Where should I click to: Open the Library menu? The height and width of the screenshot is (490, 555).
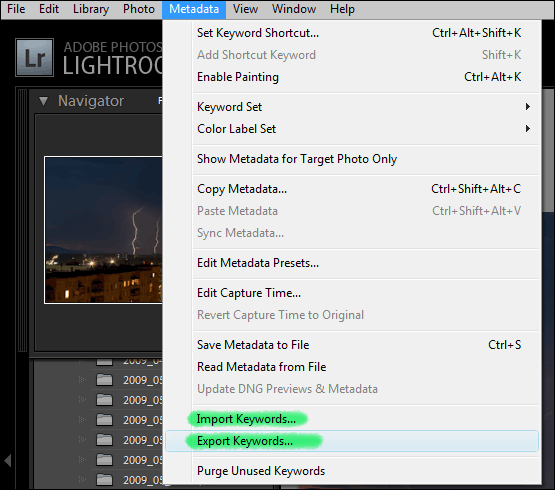pos(91,9)
